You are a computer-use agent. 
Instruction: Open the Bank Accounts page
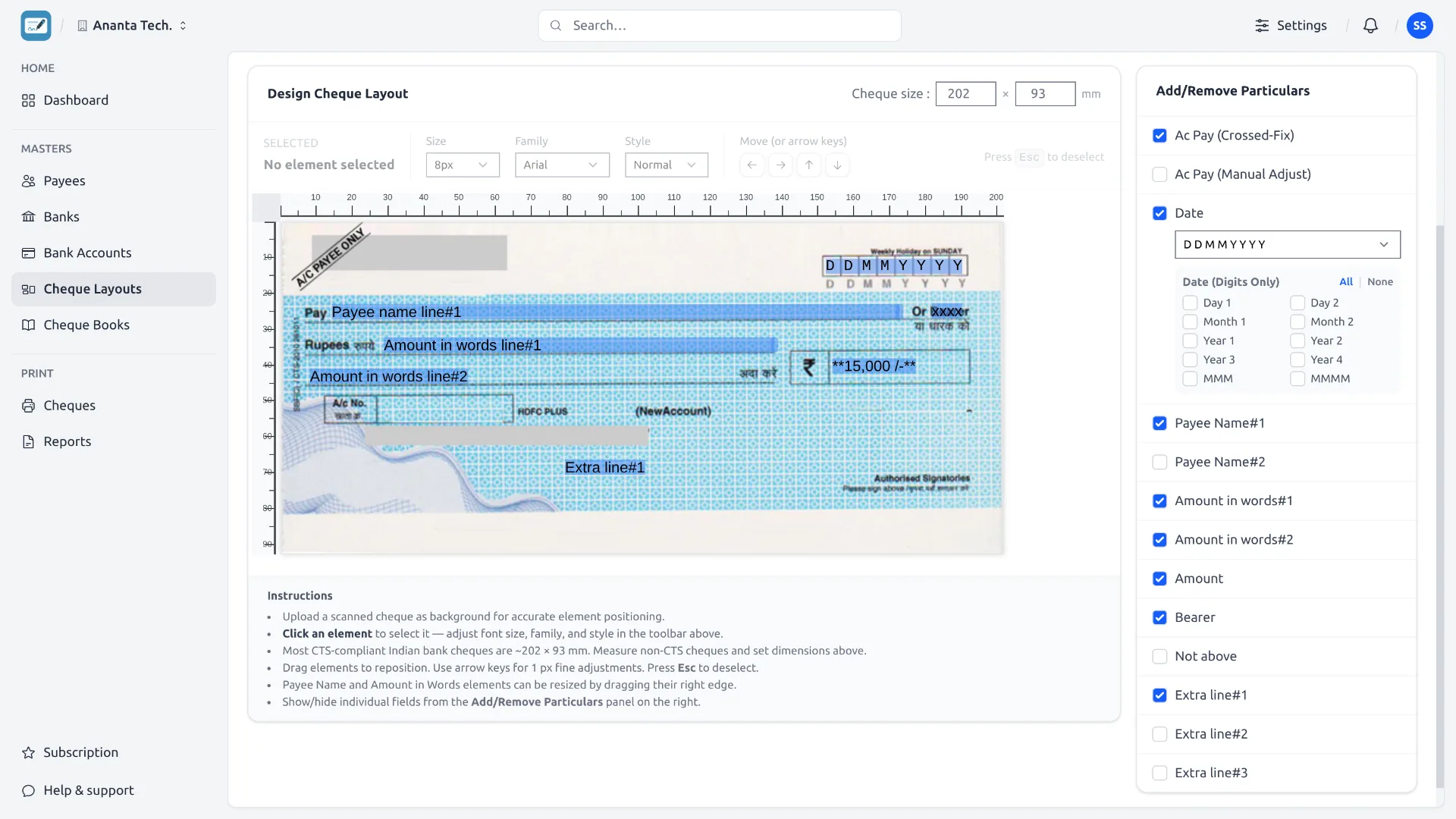(114, 253)
